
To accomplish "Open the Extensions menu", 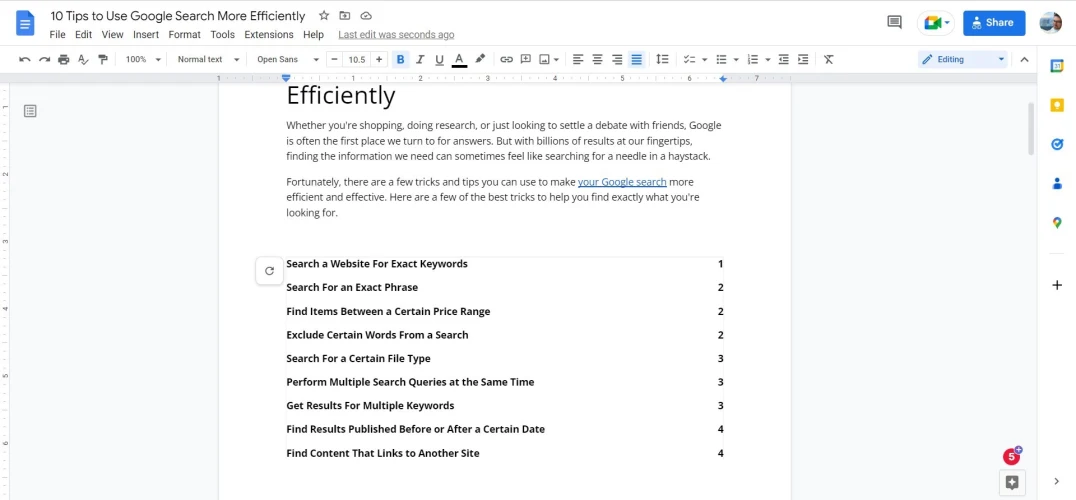I will click(x=269, y=35).
